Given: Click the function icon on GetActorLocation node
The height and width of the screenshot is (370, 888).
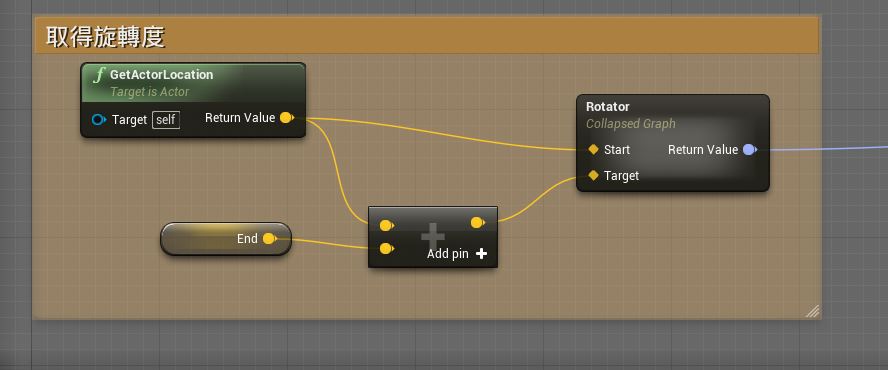Looking at the screenshot, I should coord(99,75).
